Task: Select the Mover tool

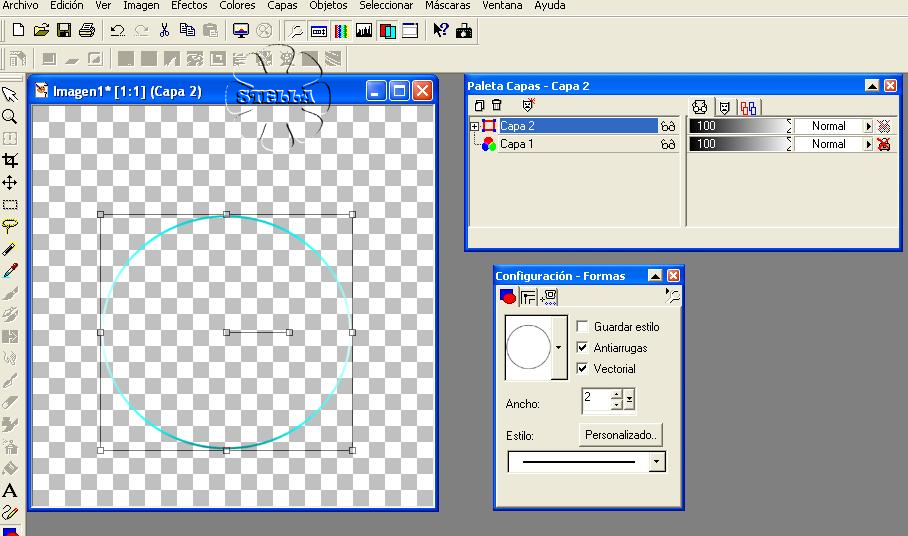Action: pos(10,182)
